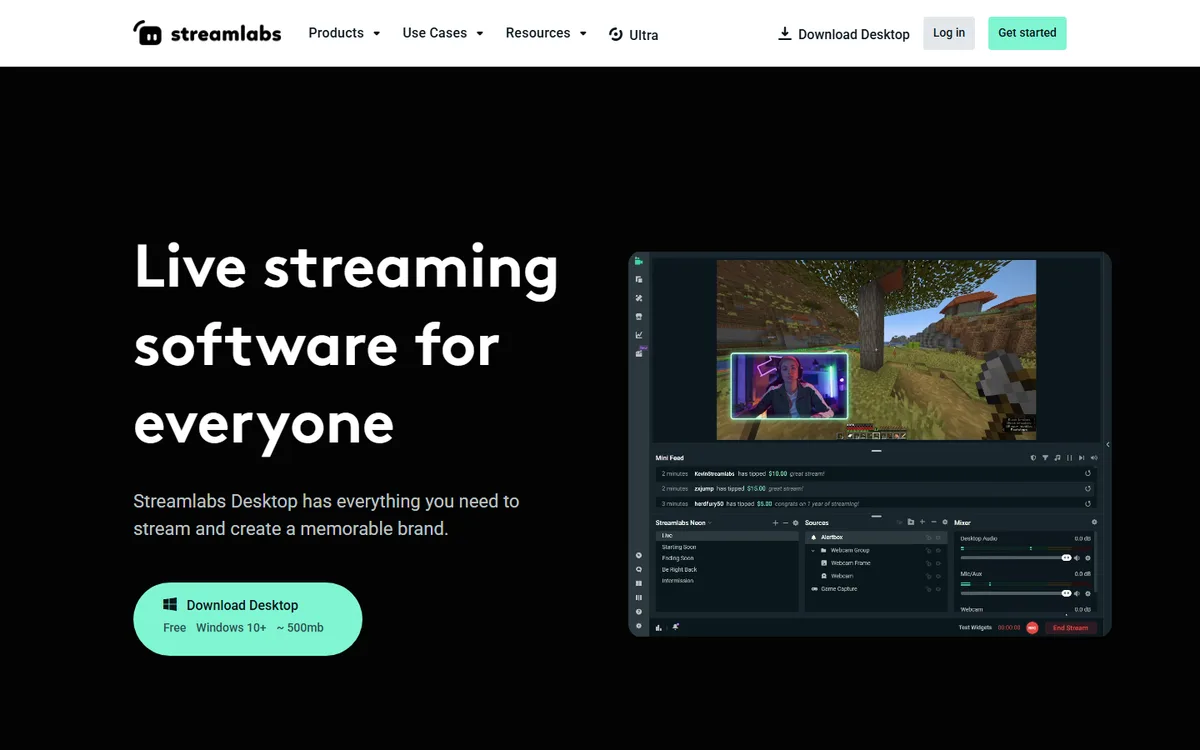Toggle the lock on Alertbox source
1200x750 pixels.
(928, 537)
